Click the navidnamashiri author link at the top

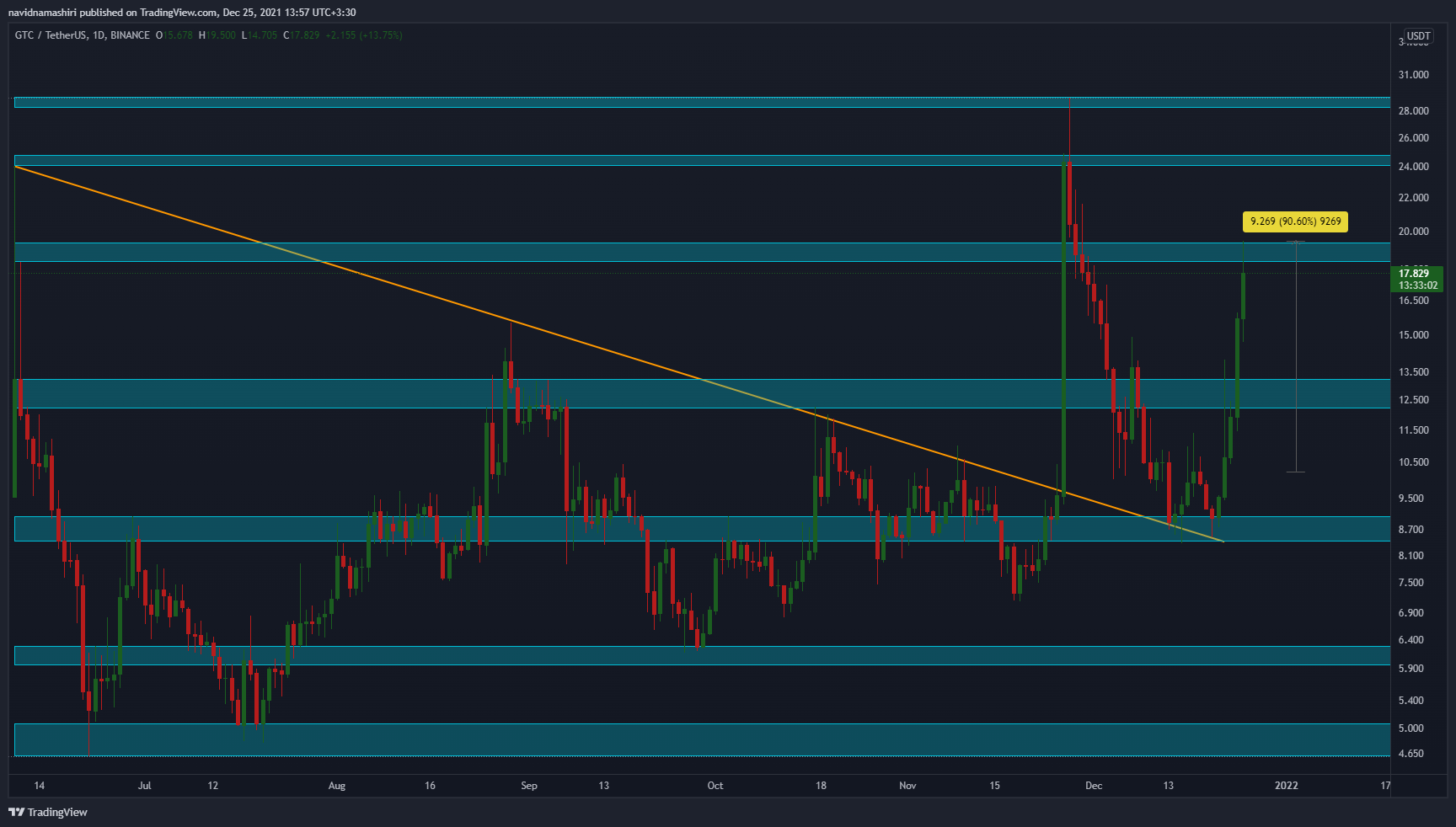click(x=40, y=12)
